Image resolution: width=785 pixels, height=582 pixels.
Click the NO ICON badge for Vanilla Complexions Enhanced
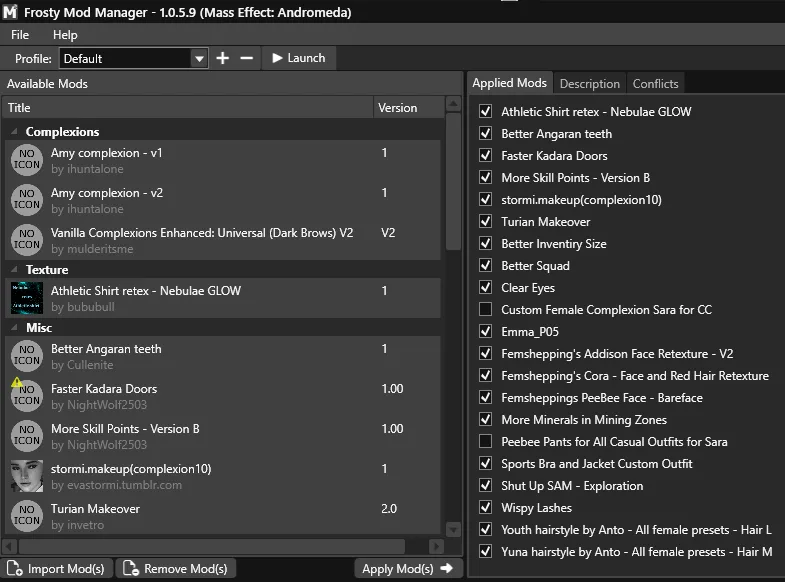[27, 240]
